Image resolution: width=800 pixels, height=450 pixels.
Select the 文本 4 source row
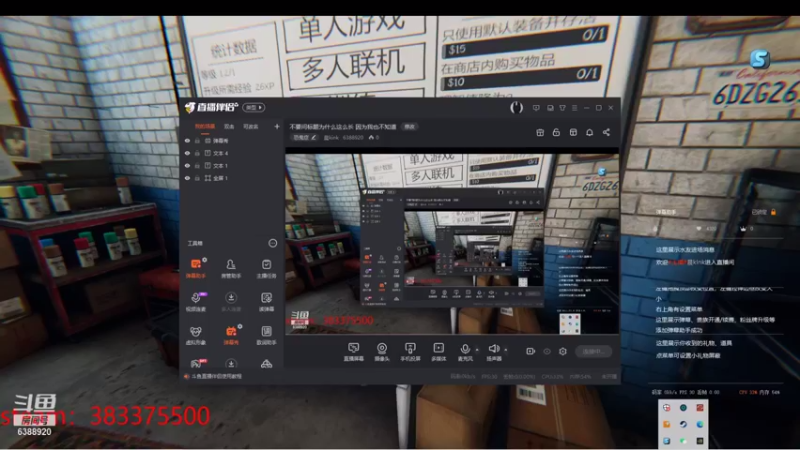tap(232, 153)
